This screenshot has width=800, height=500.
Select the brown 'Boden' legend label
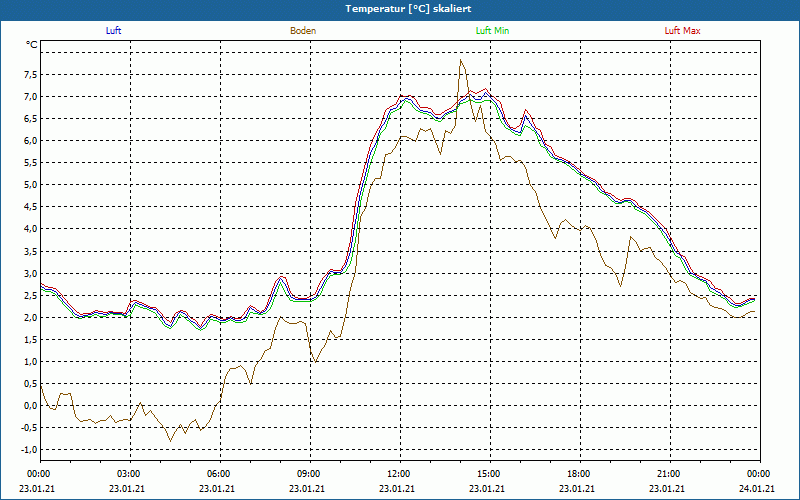click(x=303, y=31)
